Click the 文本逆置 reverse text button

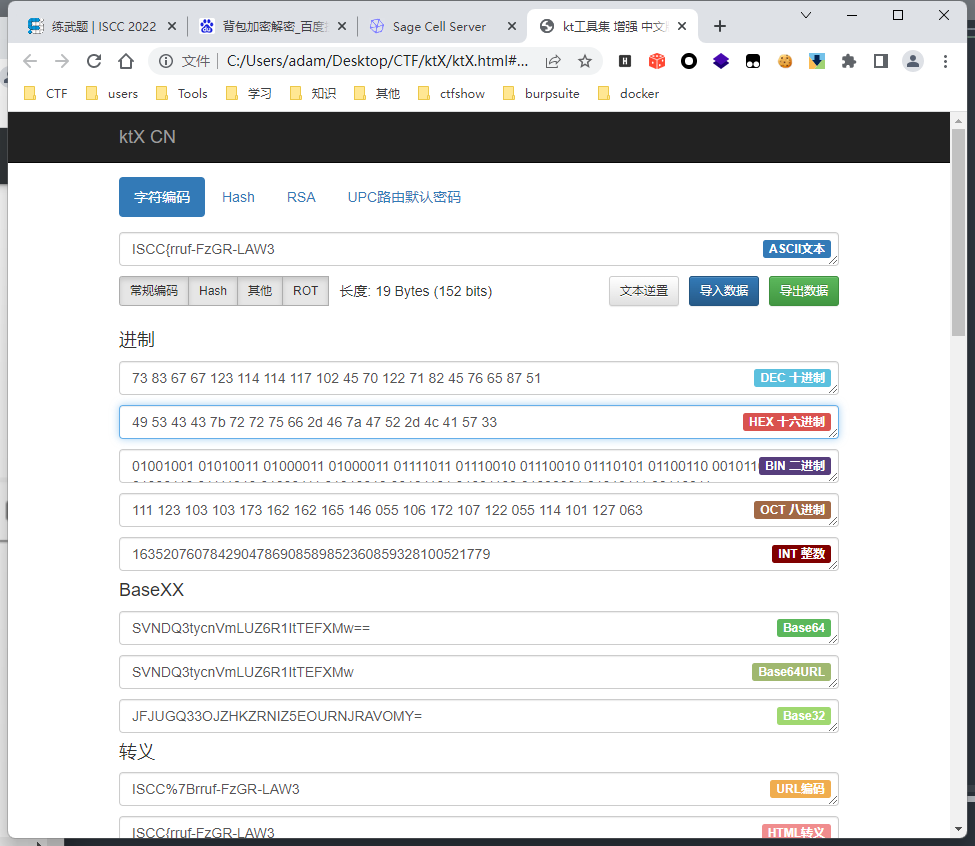pos(644,291)
